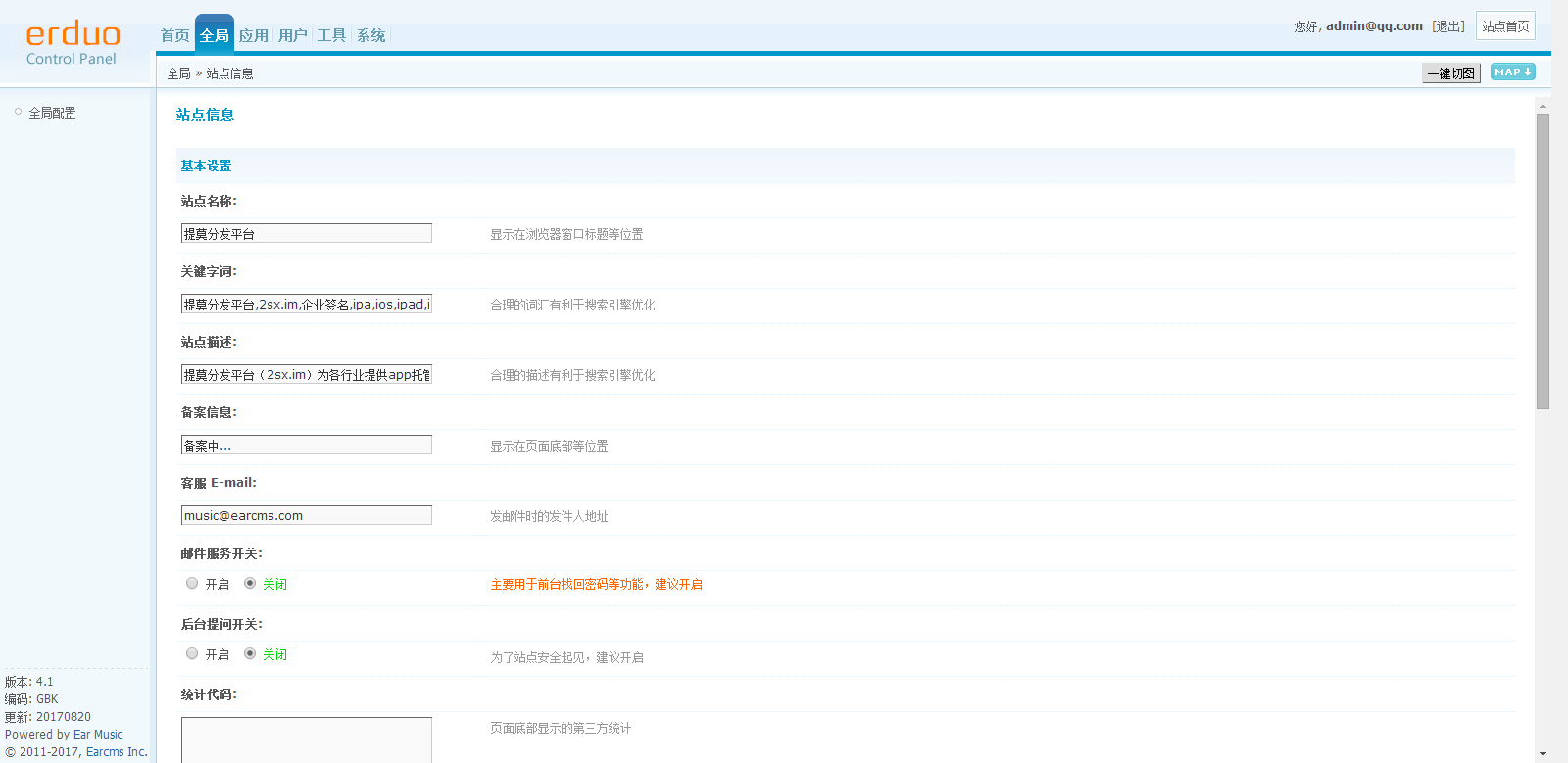Image resolution: width=1568 pixels, height=763 pixels.
Task: Click the 显示在浏览器窗口标题等位置 hint
Action: (x=566, y=234)
